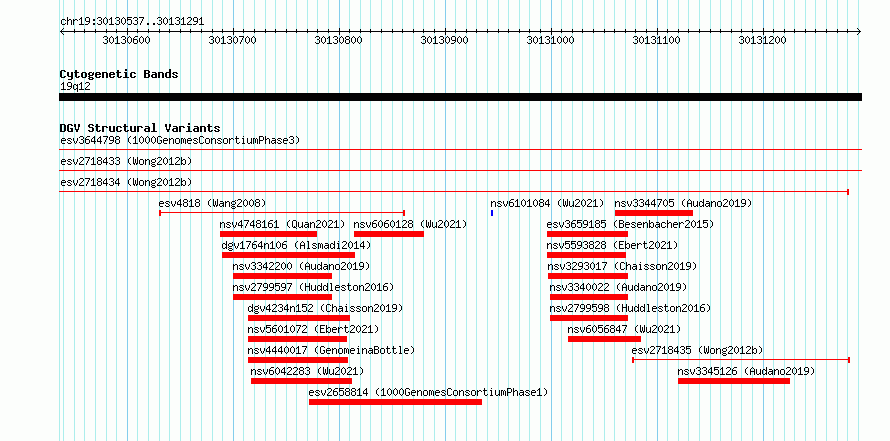Click nsv4440017 (GenomeinaBottle) label
The height and width of the screenshot is (441, 890).
[x=331, y=350]
